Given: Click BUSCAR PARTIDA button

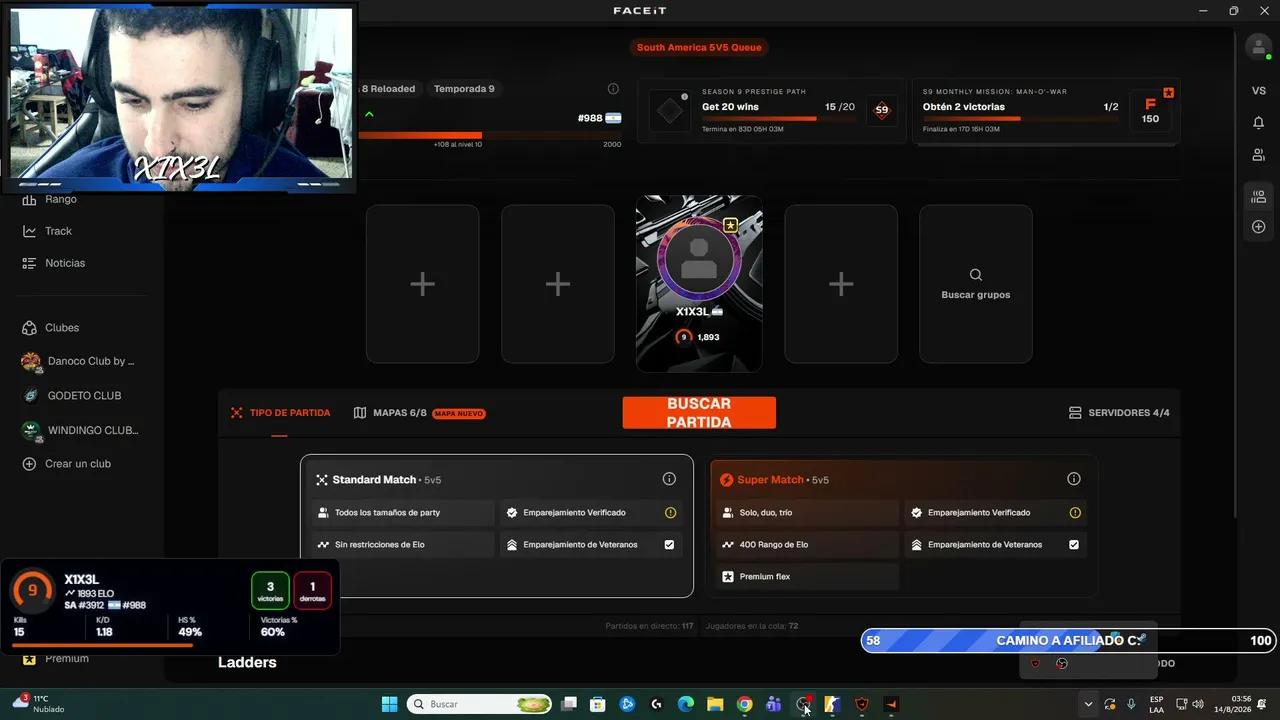Looking at the screenshot, I should (699, 413).
